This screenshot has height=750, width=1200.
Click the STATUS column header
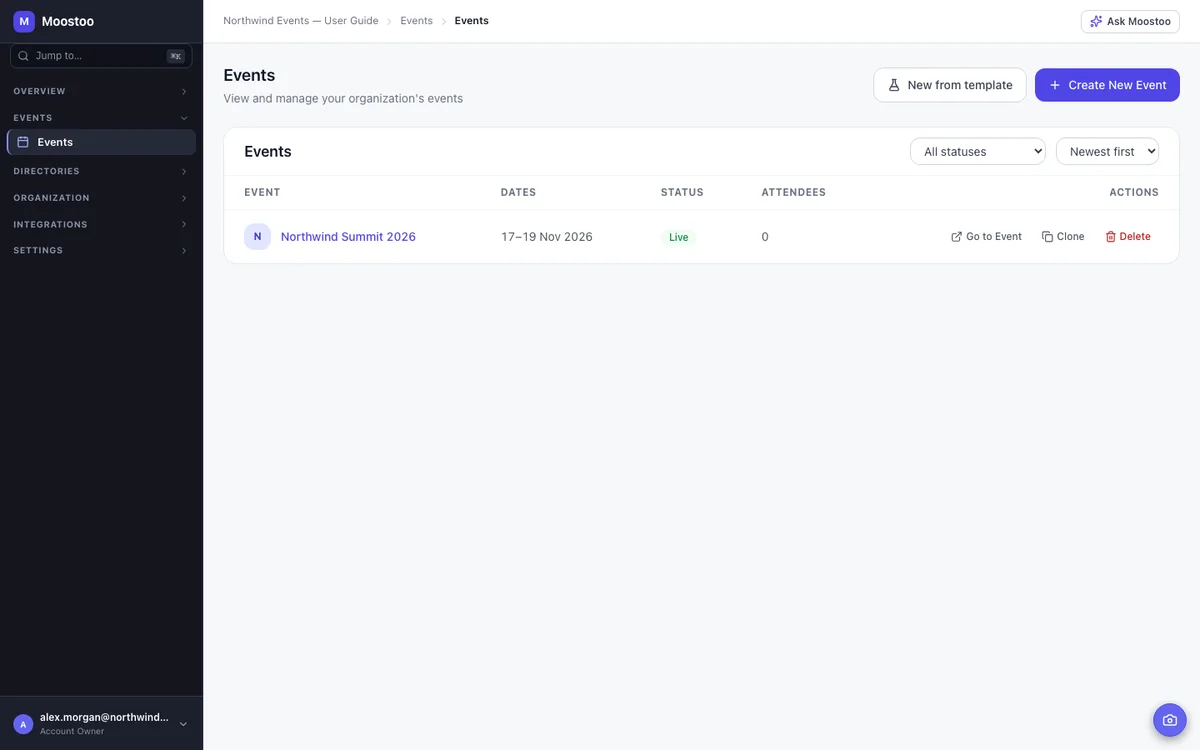(x=682, y=192)
